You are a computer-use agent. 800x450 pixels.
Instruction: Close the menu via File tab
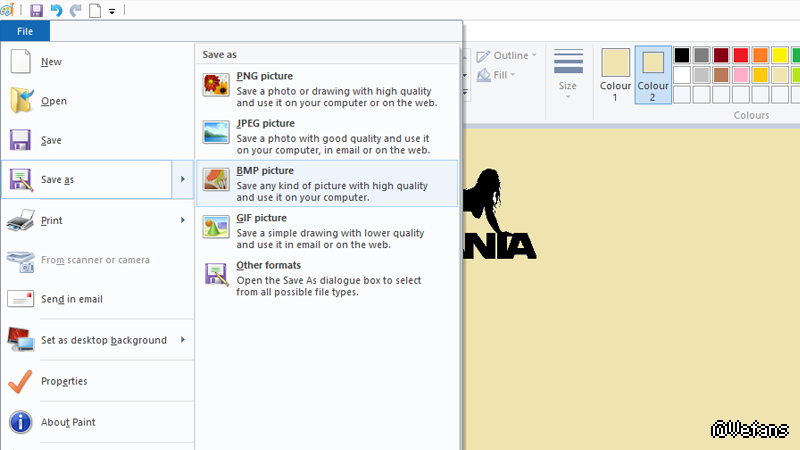25,31
